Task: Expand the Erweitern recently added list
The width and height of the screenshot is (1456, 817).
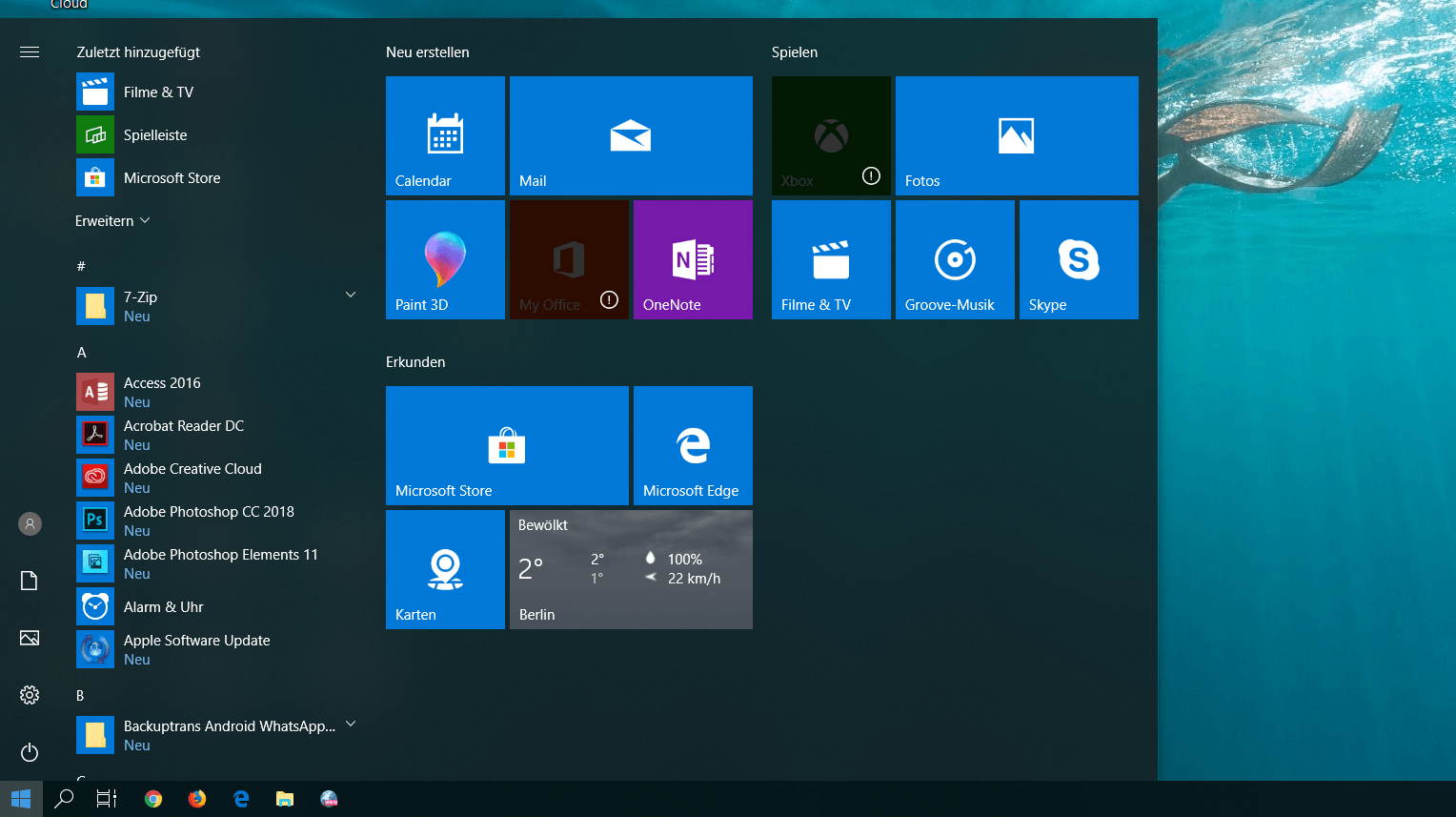Action: [x=112, y=221]
